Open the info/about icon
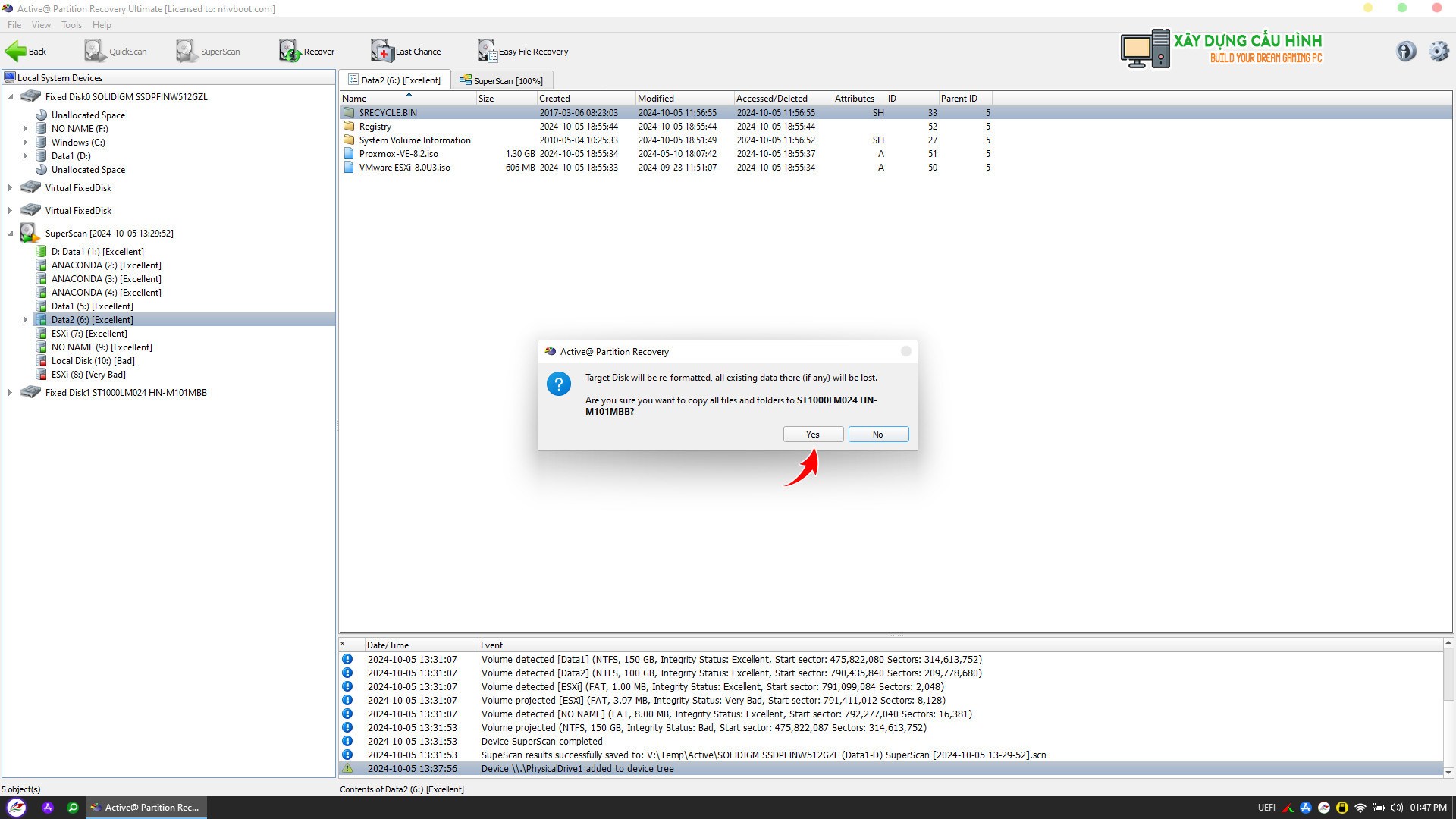The width and height of the screenshot is (1456, 819). [x=1406, y=51]
